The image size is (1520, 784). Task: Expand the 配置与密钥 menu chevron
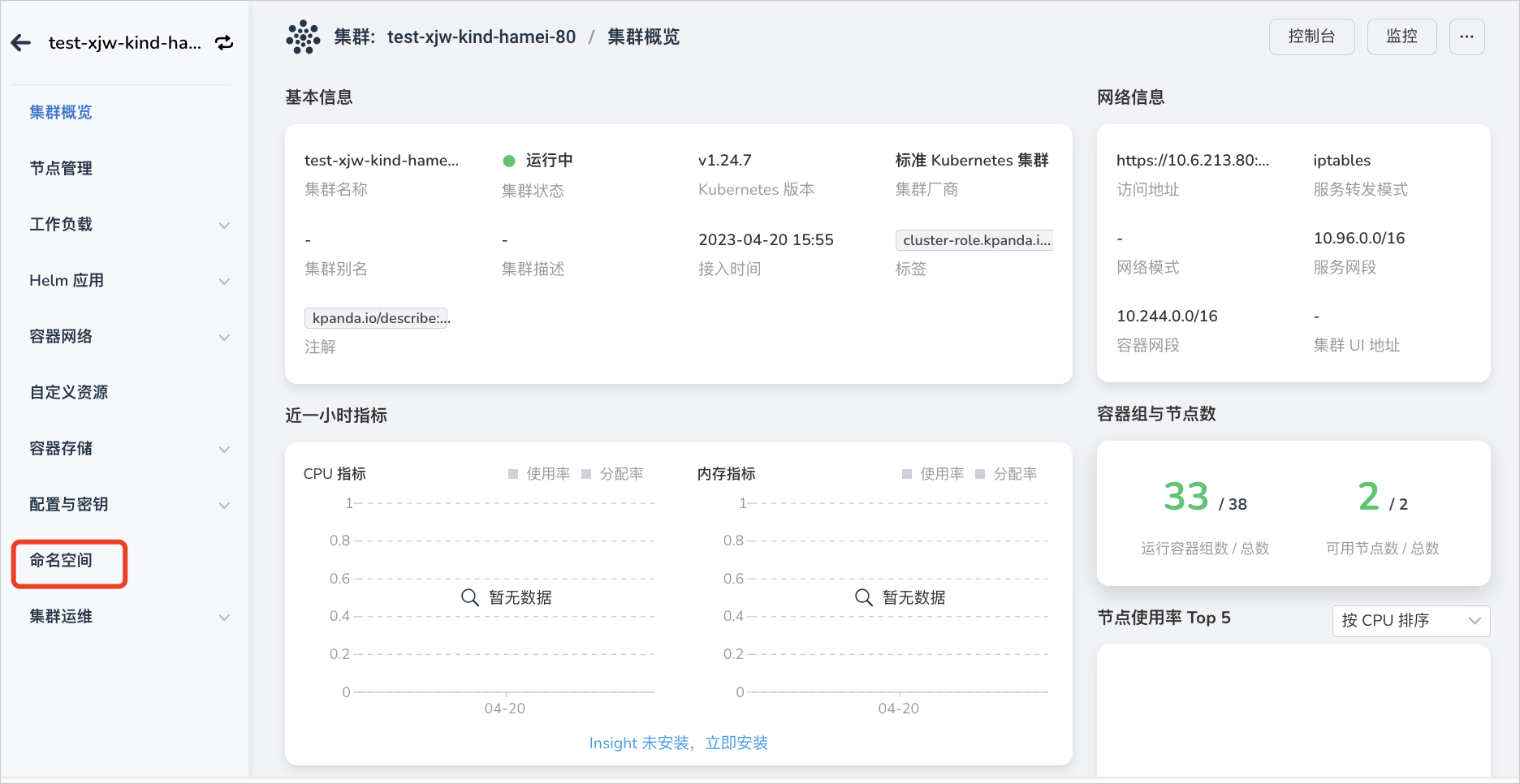coord(224,505)
